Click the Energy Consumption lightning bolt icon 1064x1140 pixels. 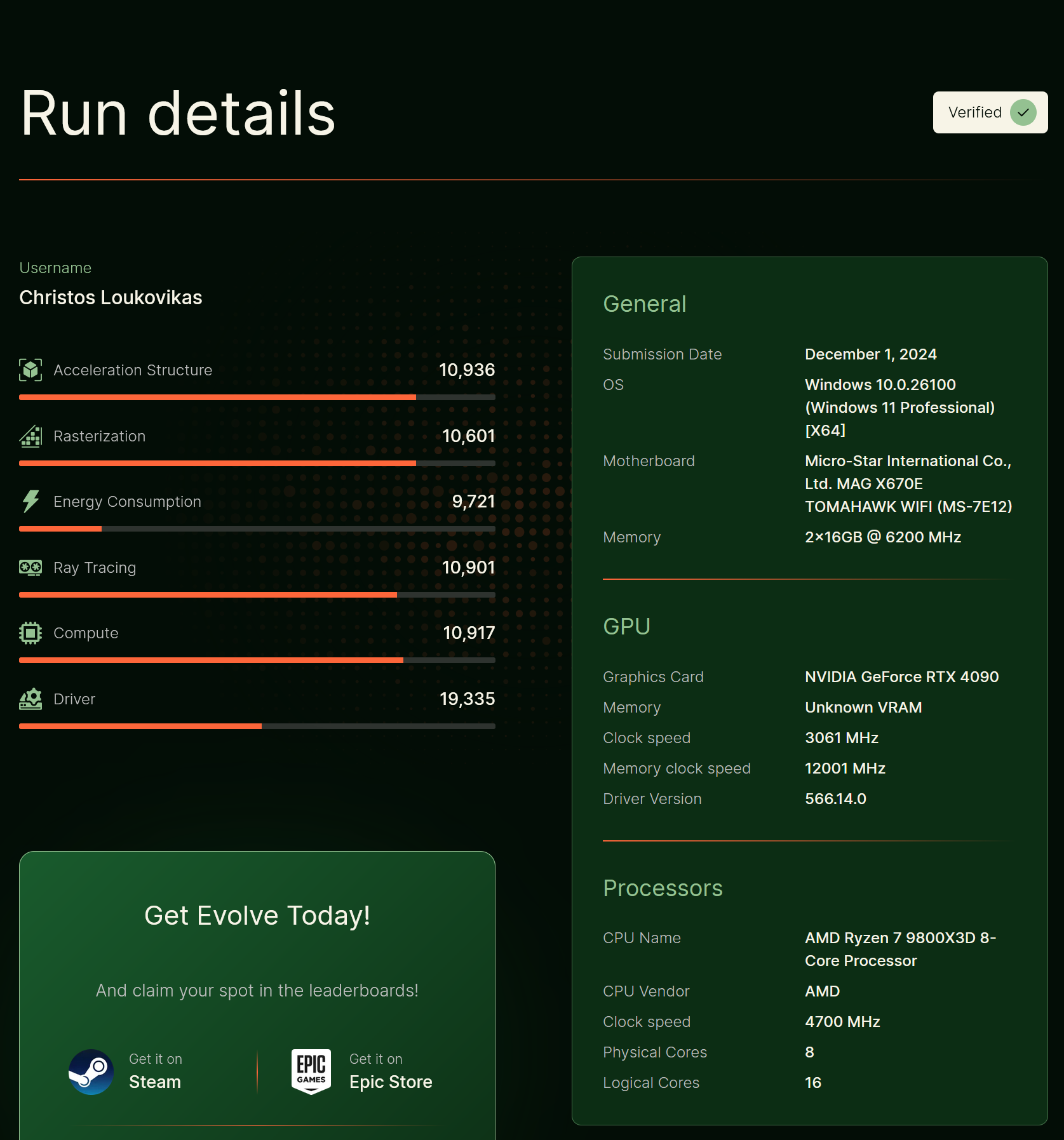tap(30, 501)
